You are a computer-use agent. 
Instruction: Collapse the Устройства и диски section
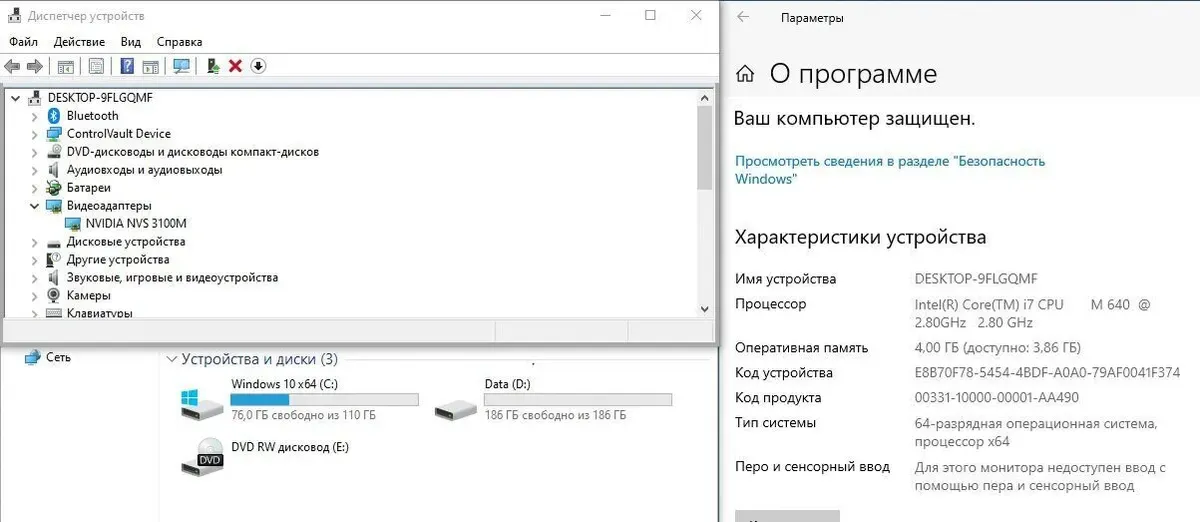coord(172,359)
